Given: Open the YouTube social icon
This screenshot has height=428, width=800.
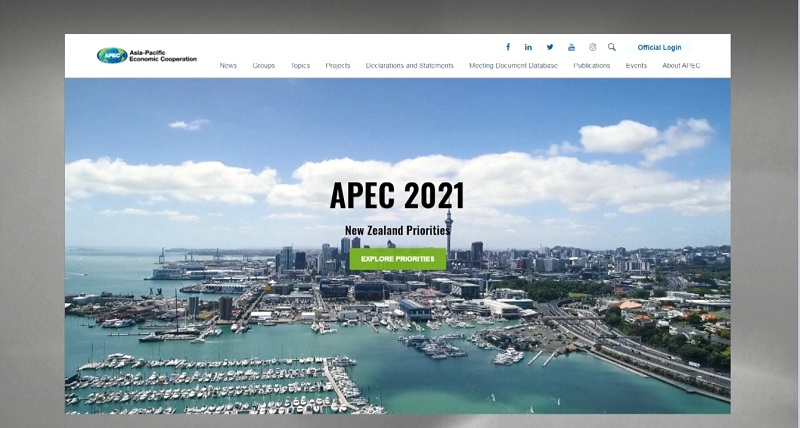Looking at the screenshot, I should tap(571, 47).
